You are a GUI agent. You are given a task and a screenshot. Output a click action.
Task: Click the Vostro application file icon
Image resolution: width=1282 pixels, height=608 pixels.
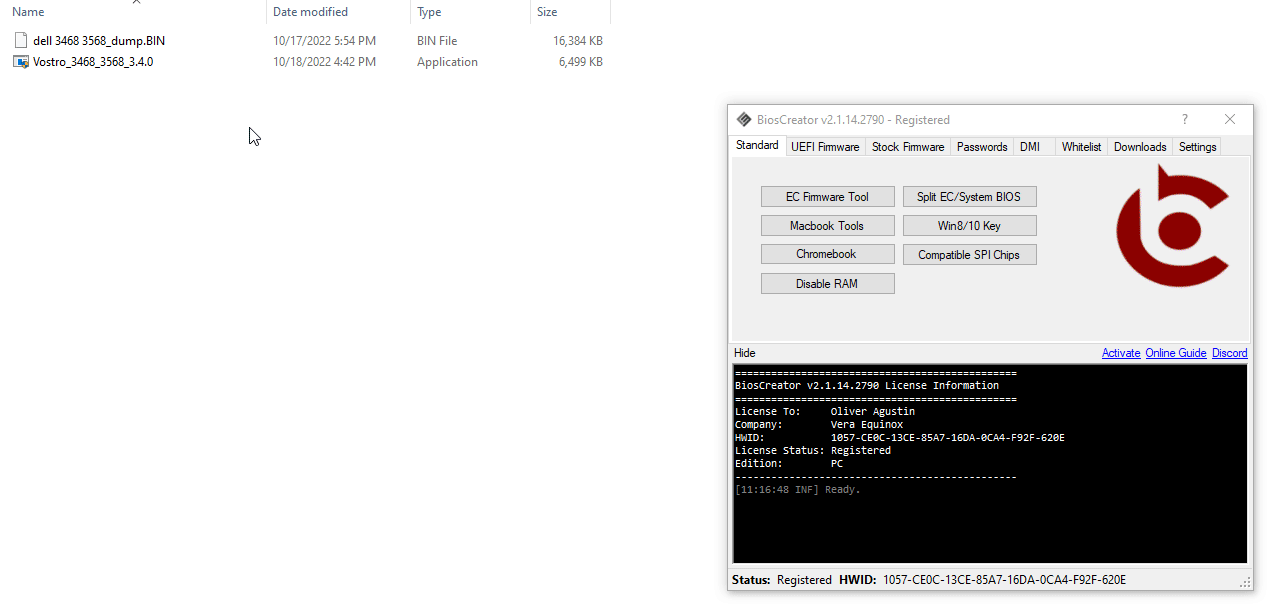21,62
